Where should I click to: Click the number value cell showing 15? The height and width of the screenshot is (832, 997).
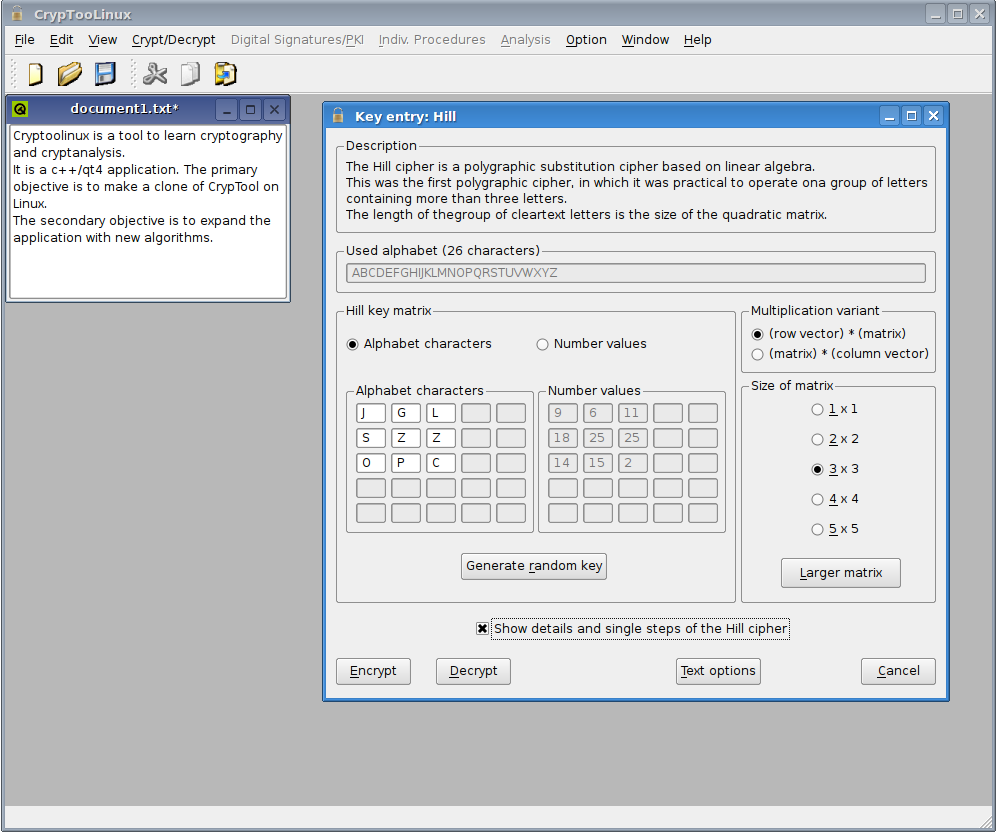pyautogui.click(x=598, y=463)
